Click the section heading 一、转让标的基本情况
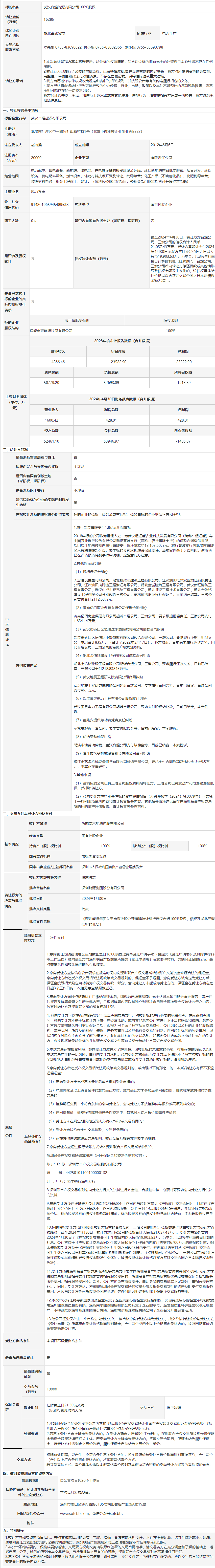 21,110
